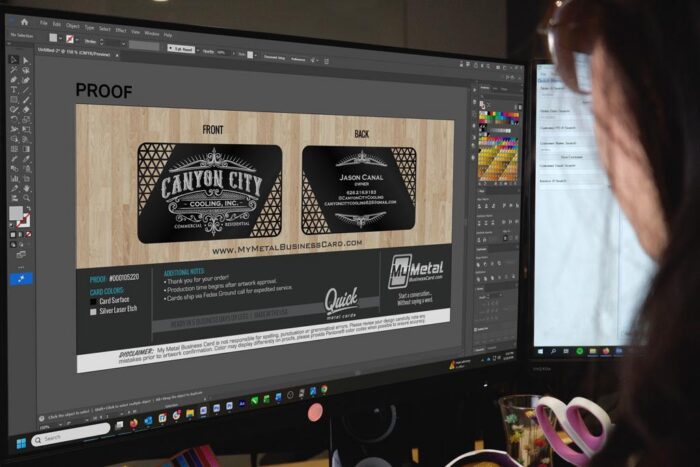Image resolution: width=700 pixels, height=467 pixels.
Task: Open Edit Toolbar three-dots button
Action: pos(21,267)
